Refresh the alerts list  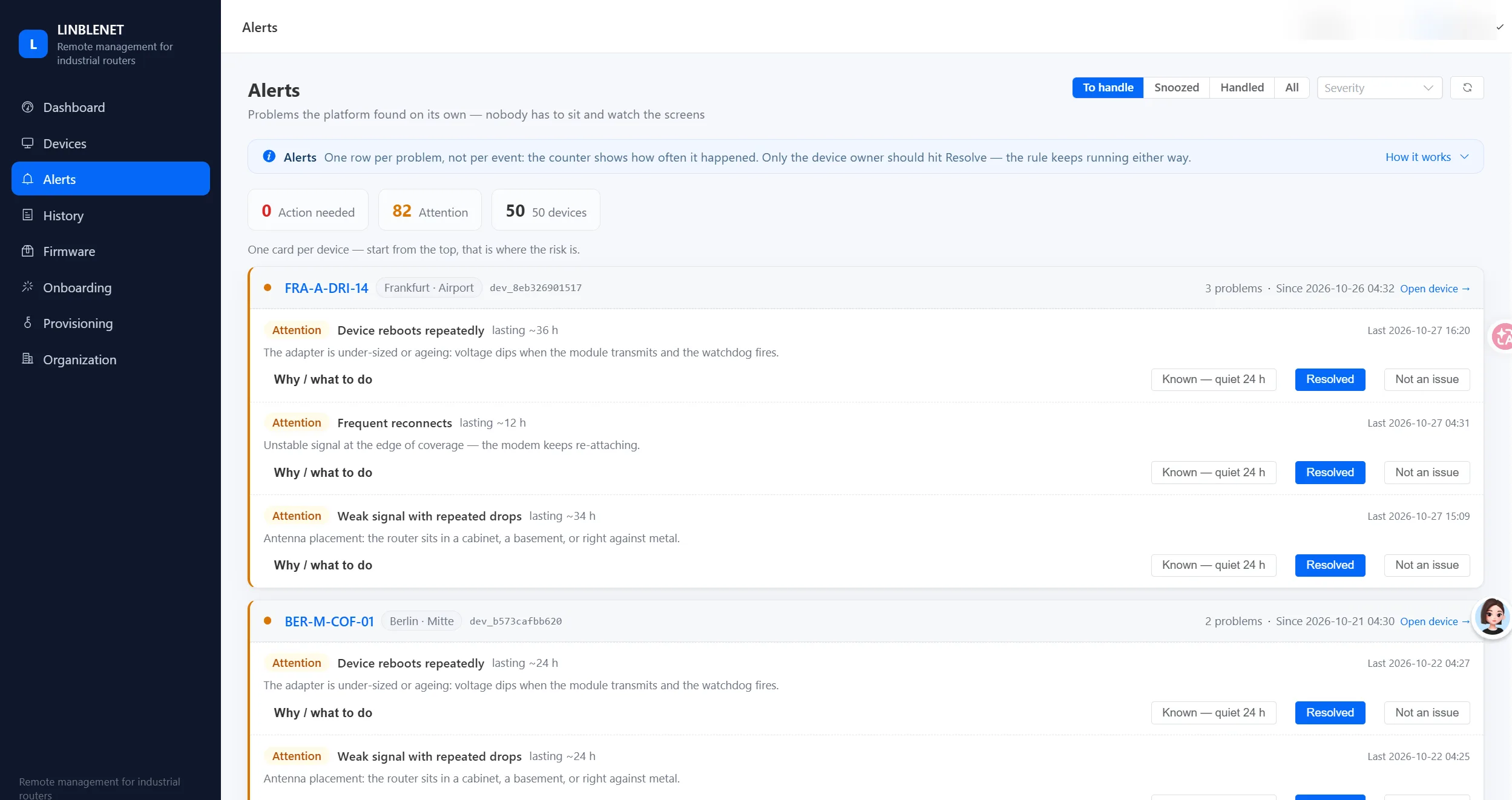click(1467, 88)
